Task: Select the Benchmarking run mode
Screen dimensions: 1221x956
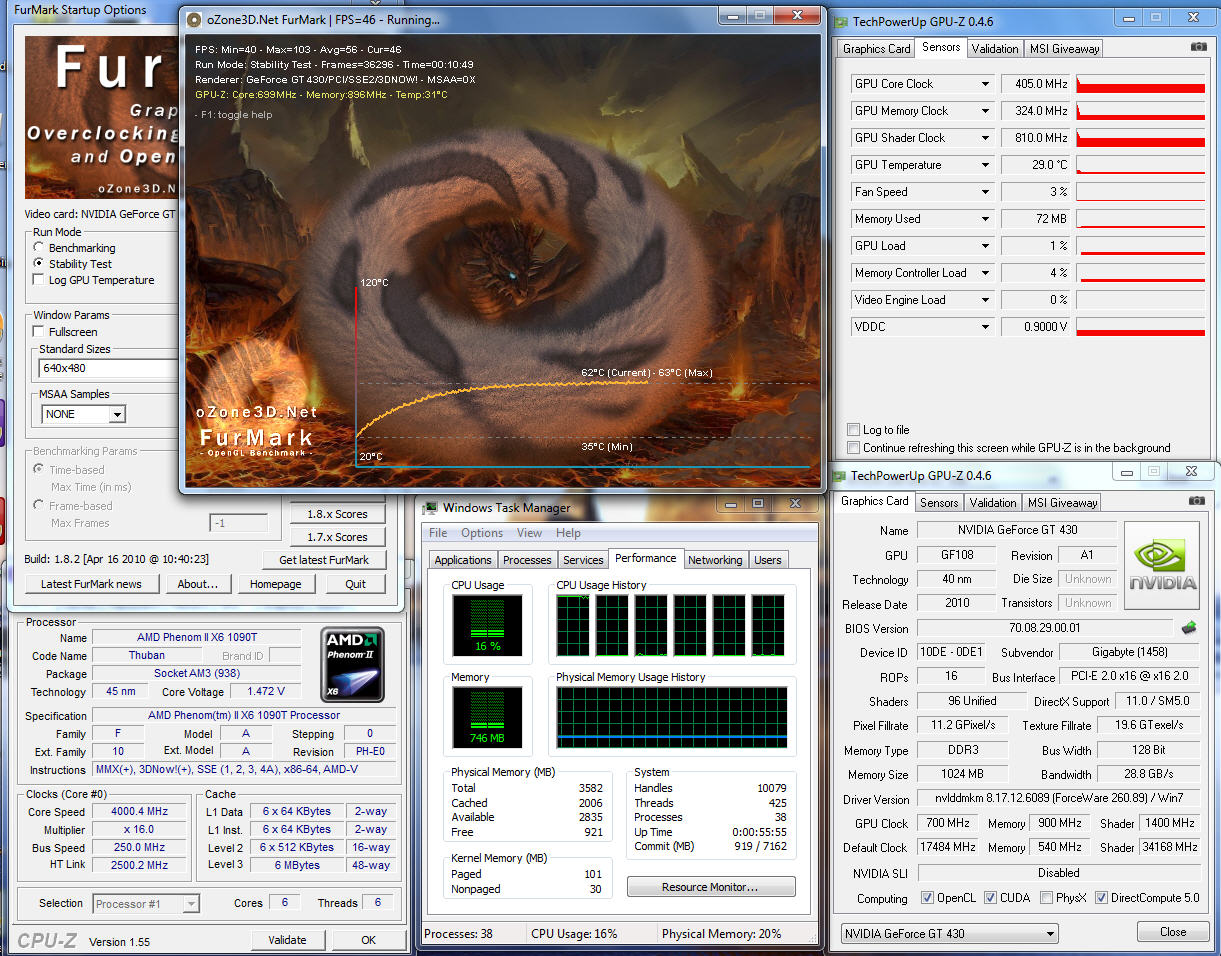Action: tap(39, 248)
